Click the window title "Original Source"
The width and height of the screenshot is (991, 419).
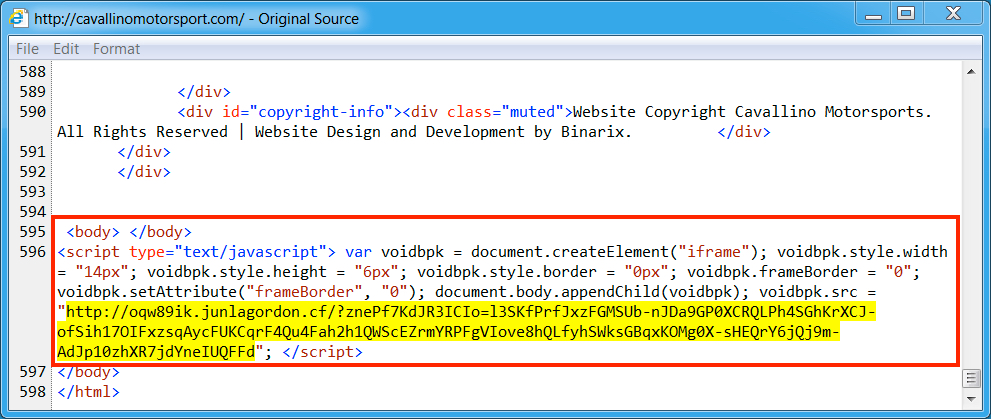click(x=308, y=19)
